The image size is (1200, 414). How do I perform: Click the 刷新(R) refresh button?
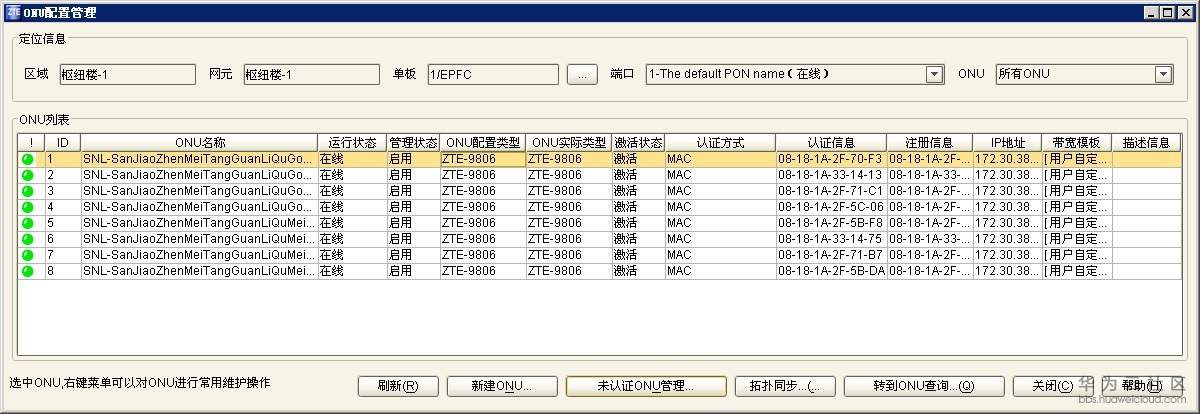(397, 386)
